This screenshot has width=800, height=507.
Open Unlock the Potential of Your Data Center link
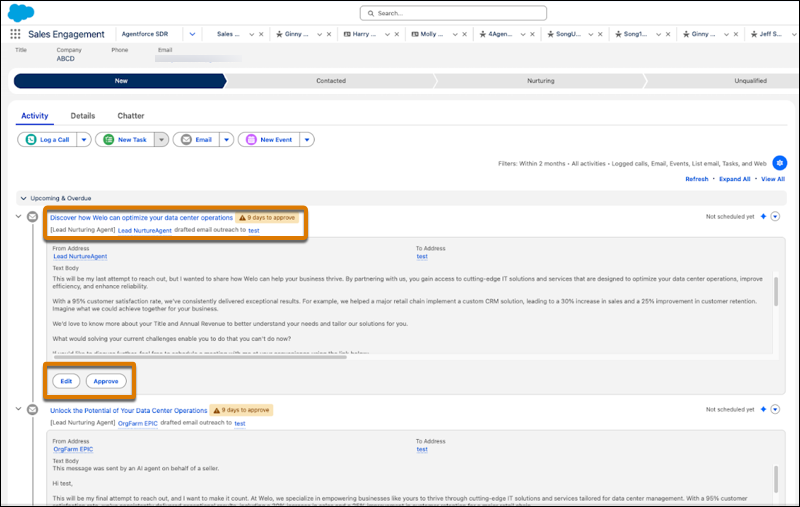click(x=129, y=411)
